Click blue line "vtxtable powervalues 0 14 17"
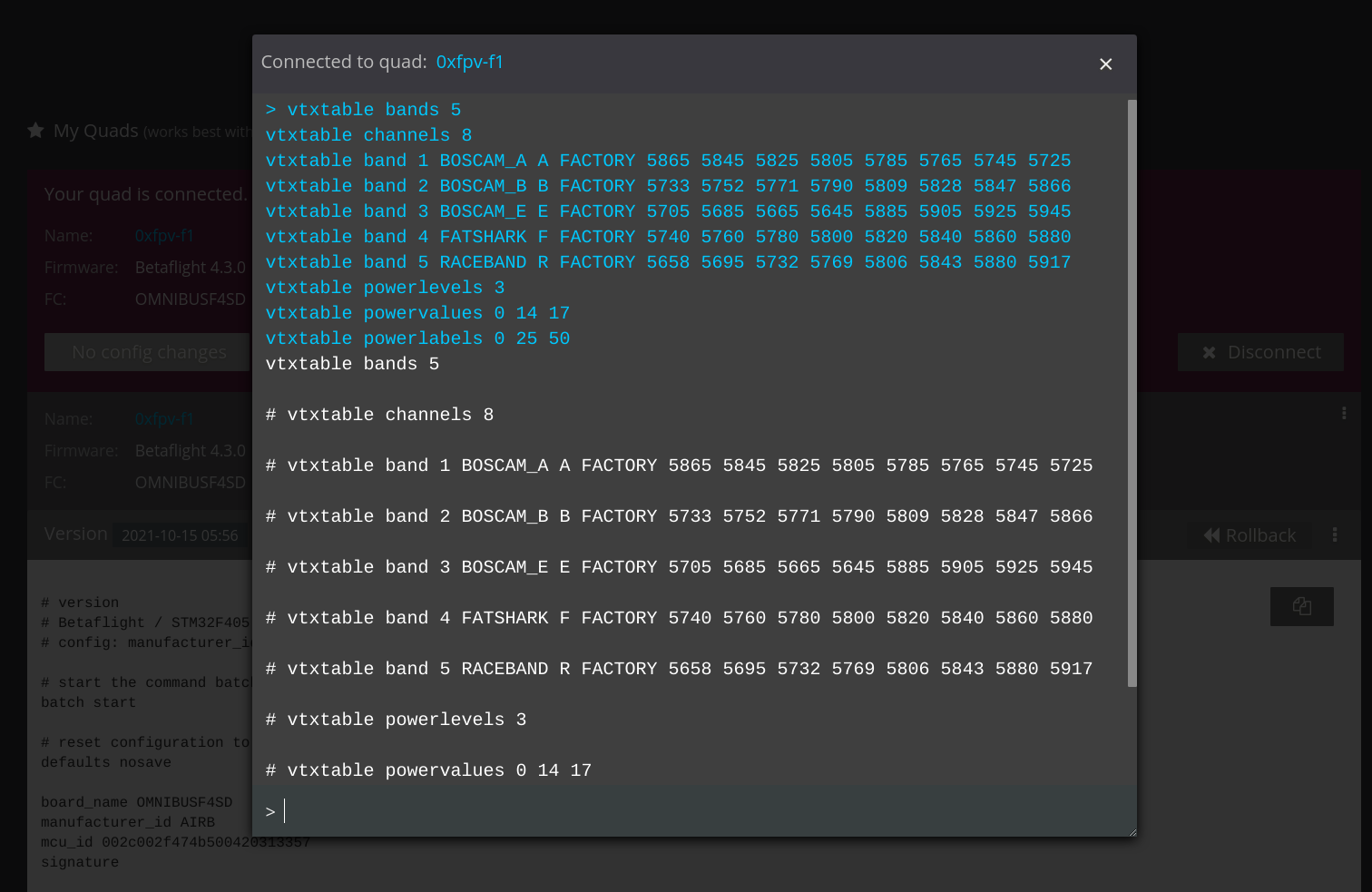1372x892 pixels. (x=417, y=313)
